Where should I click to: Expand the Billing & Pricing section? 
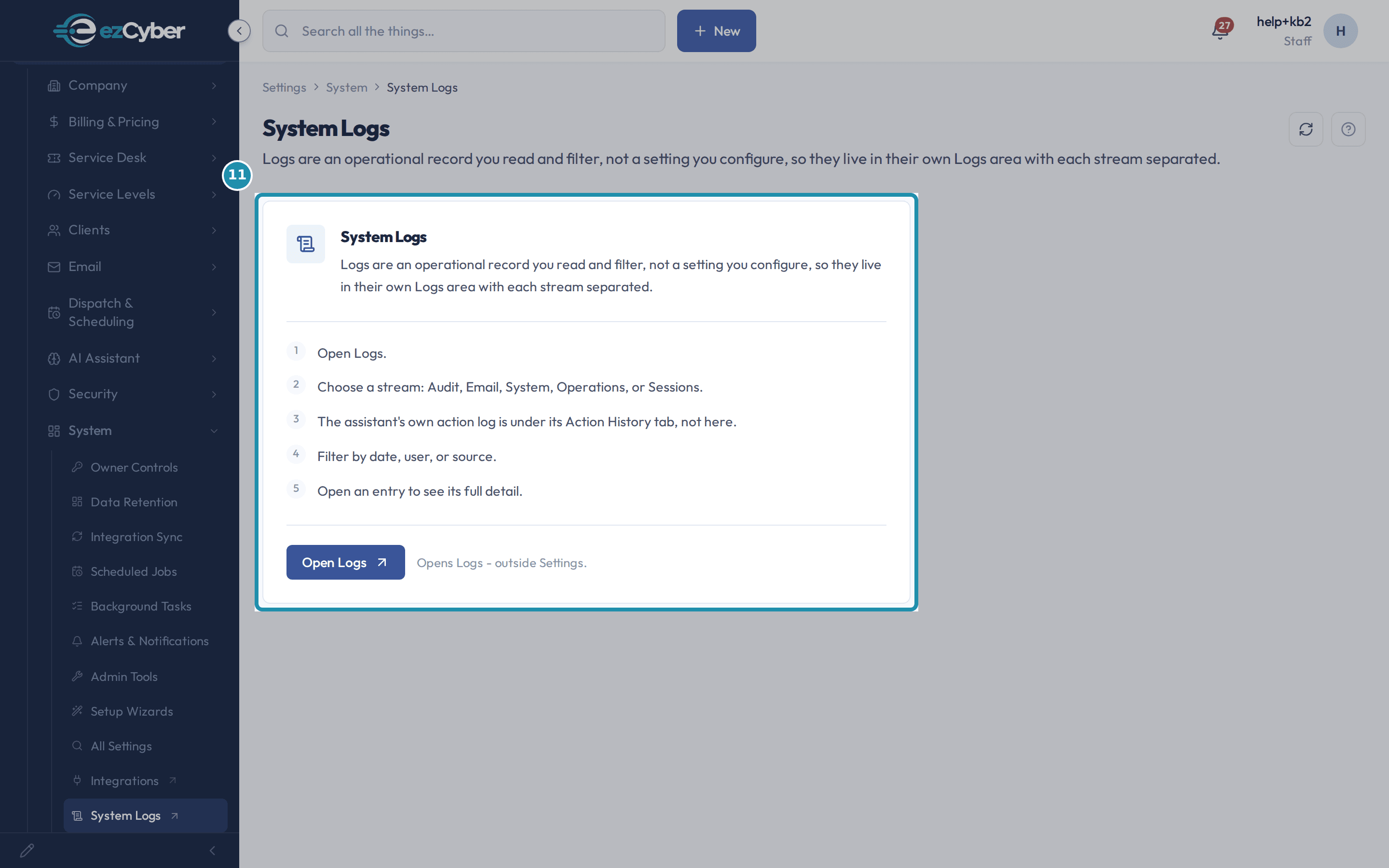tap(133, 122)
